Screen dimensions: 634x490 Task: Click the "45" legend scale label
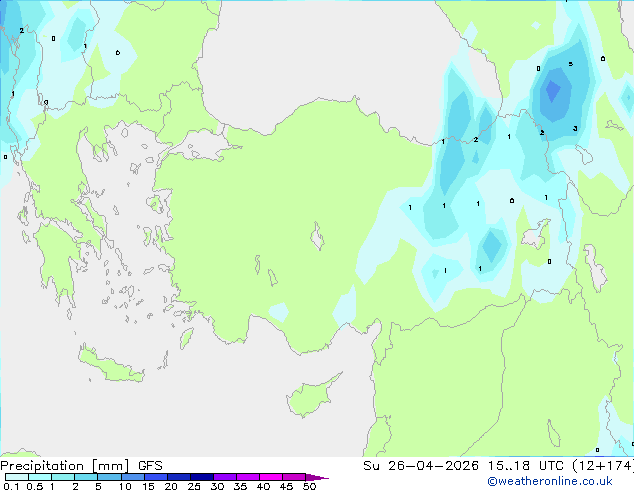pyautogui.click(x=286, y=486)
